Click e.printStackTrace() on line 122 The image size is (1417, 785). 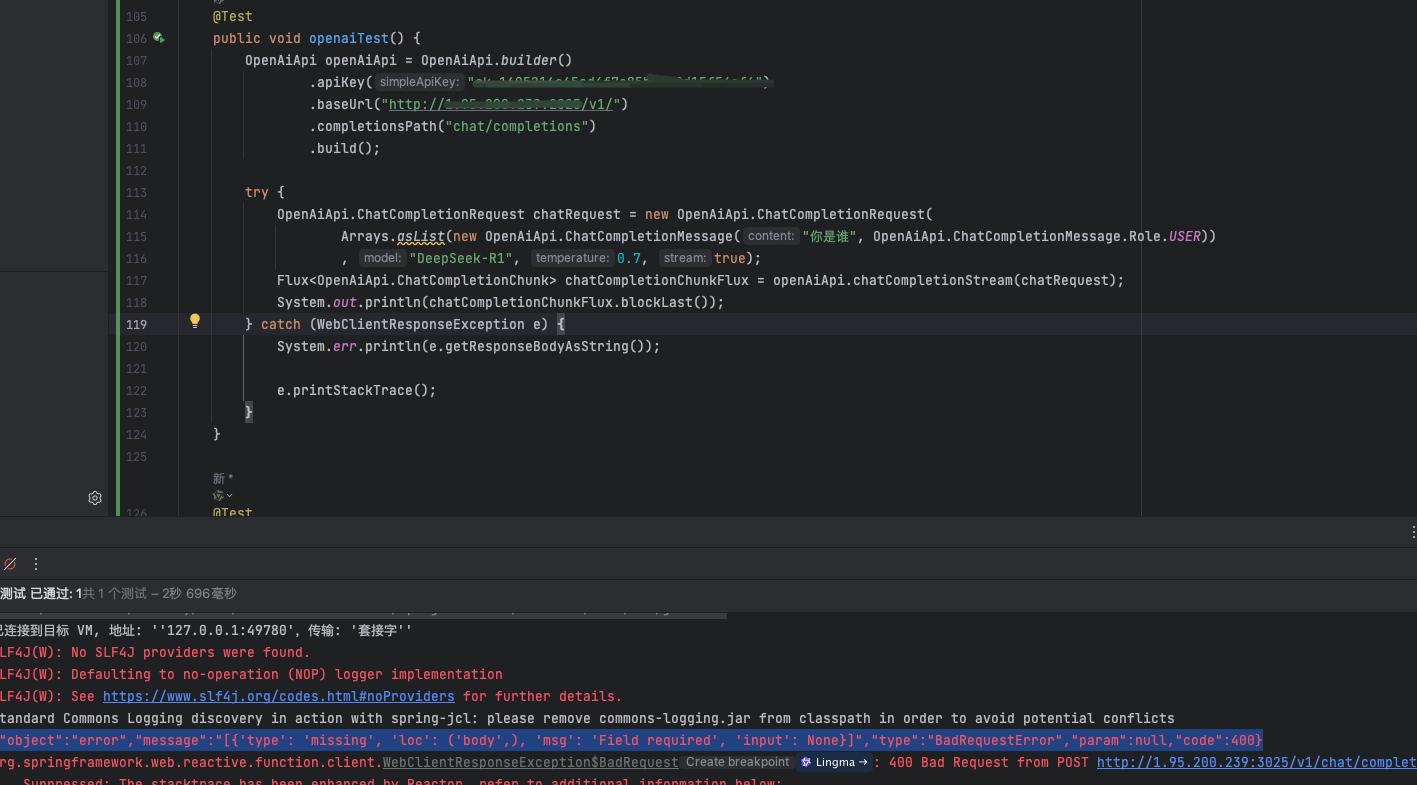357,390
